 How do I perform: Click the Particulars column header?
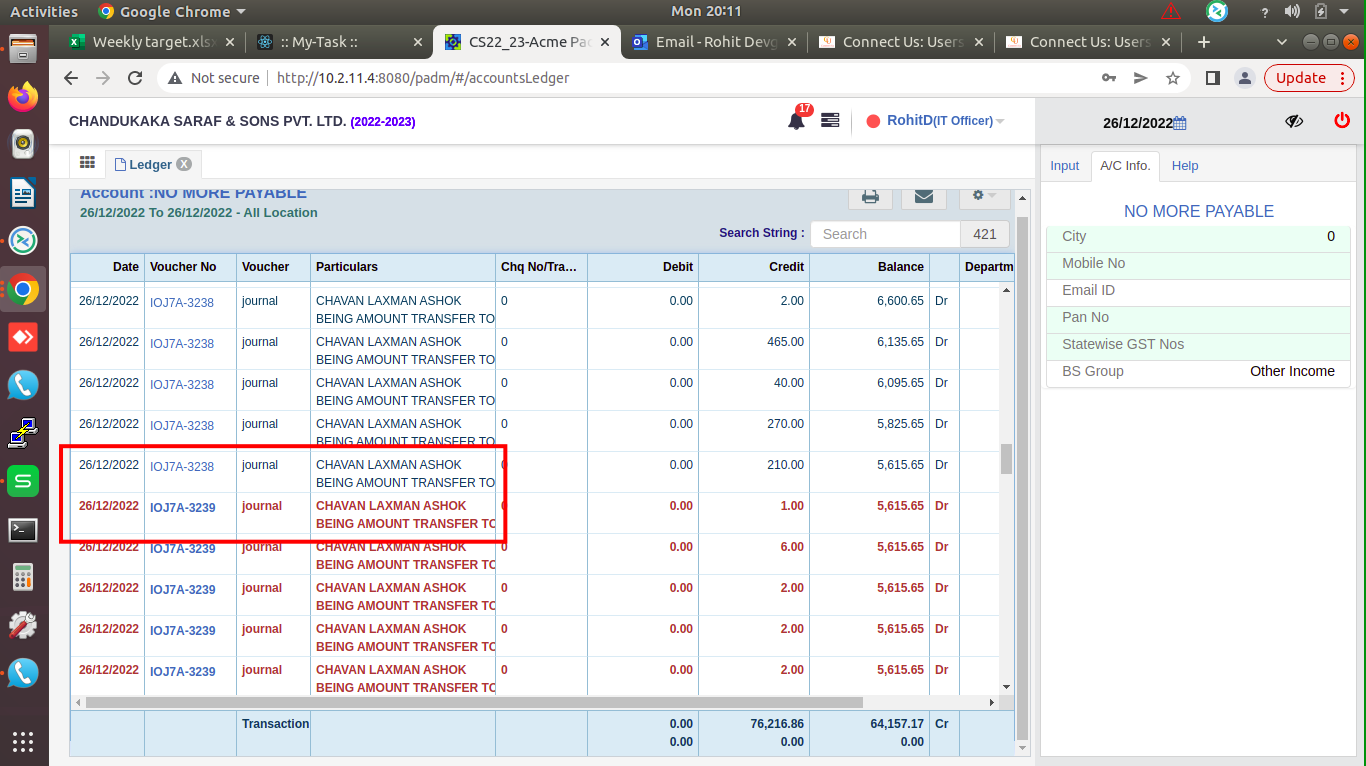pyautogui.click(x=403, y=267)
